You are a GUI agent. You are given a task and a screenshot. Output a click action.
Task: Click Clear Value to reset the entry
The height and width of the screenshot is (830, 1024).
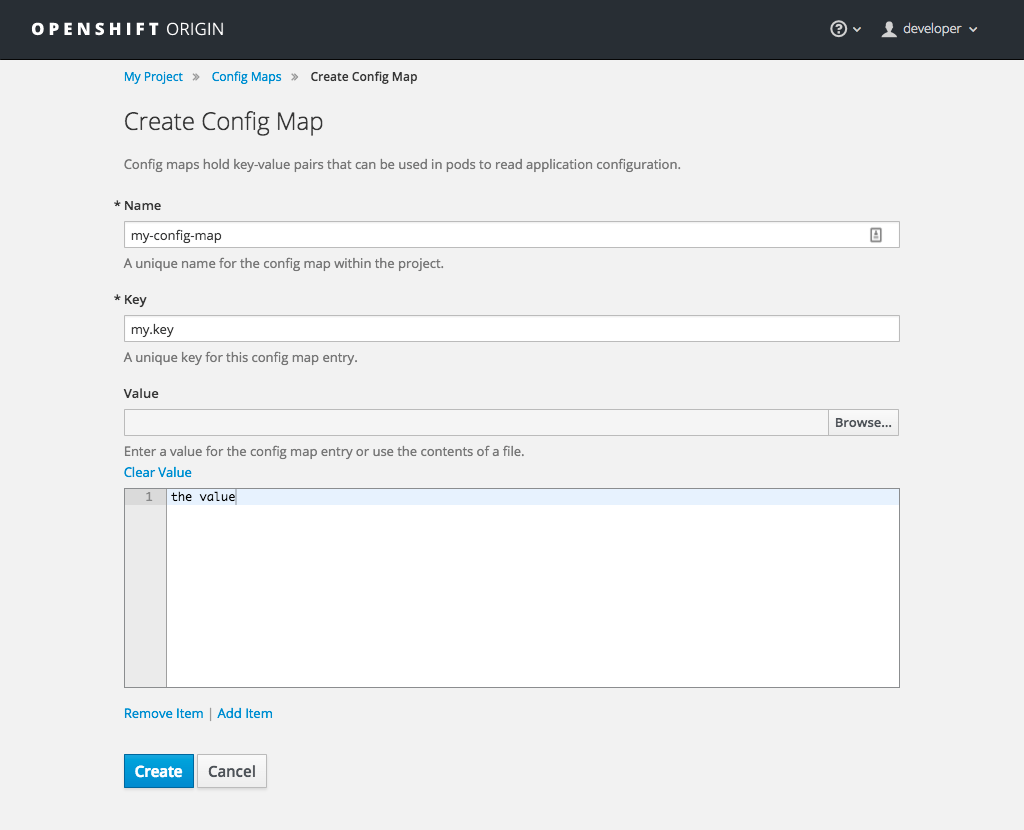[157, 472]
